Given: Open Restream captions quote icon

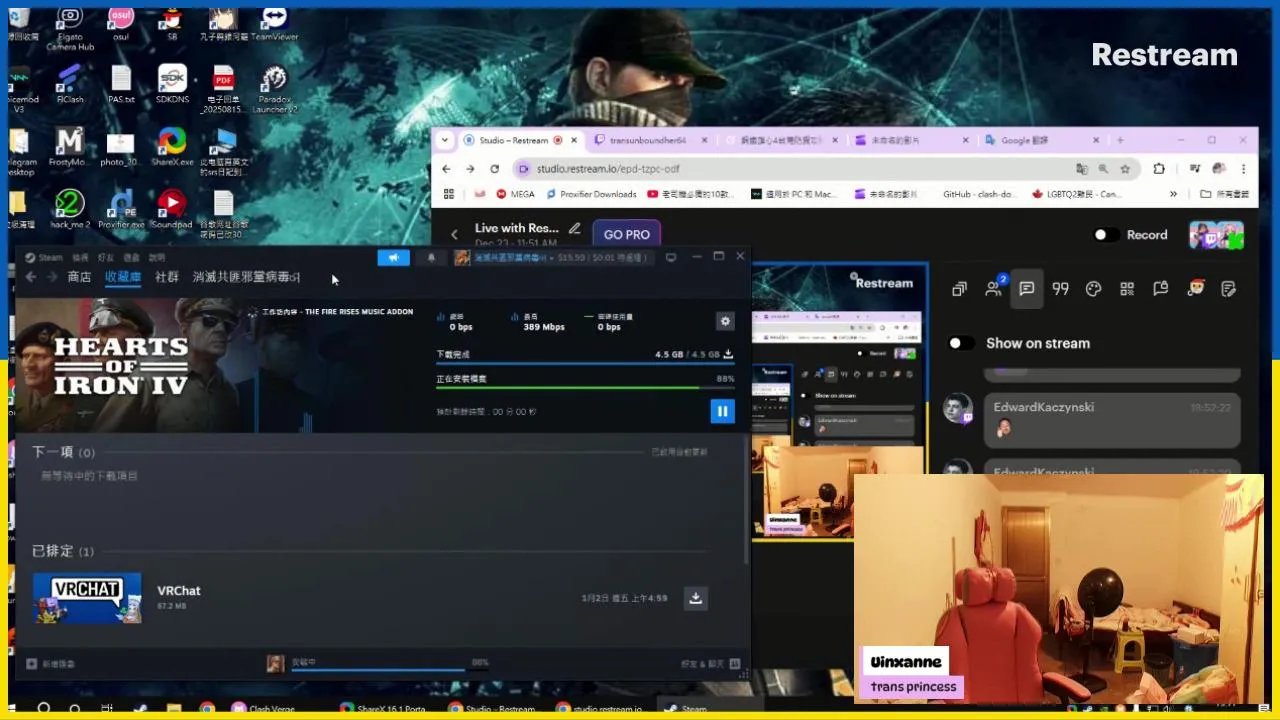Looking at the screenshot, I should point(1061,289).
